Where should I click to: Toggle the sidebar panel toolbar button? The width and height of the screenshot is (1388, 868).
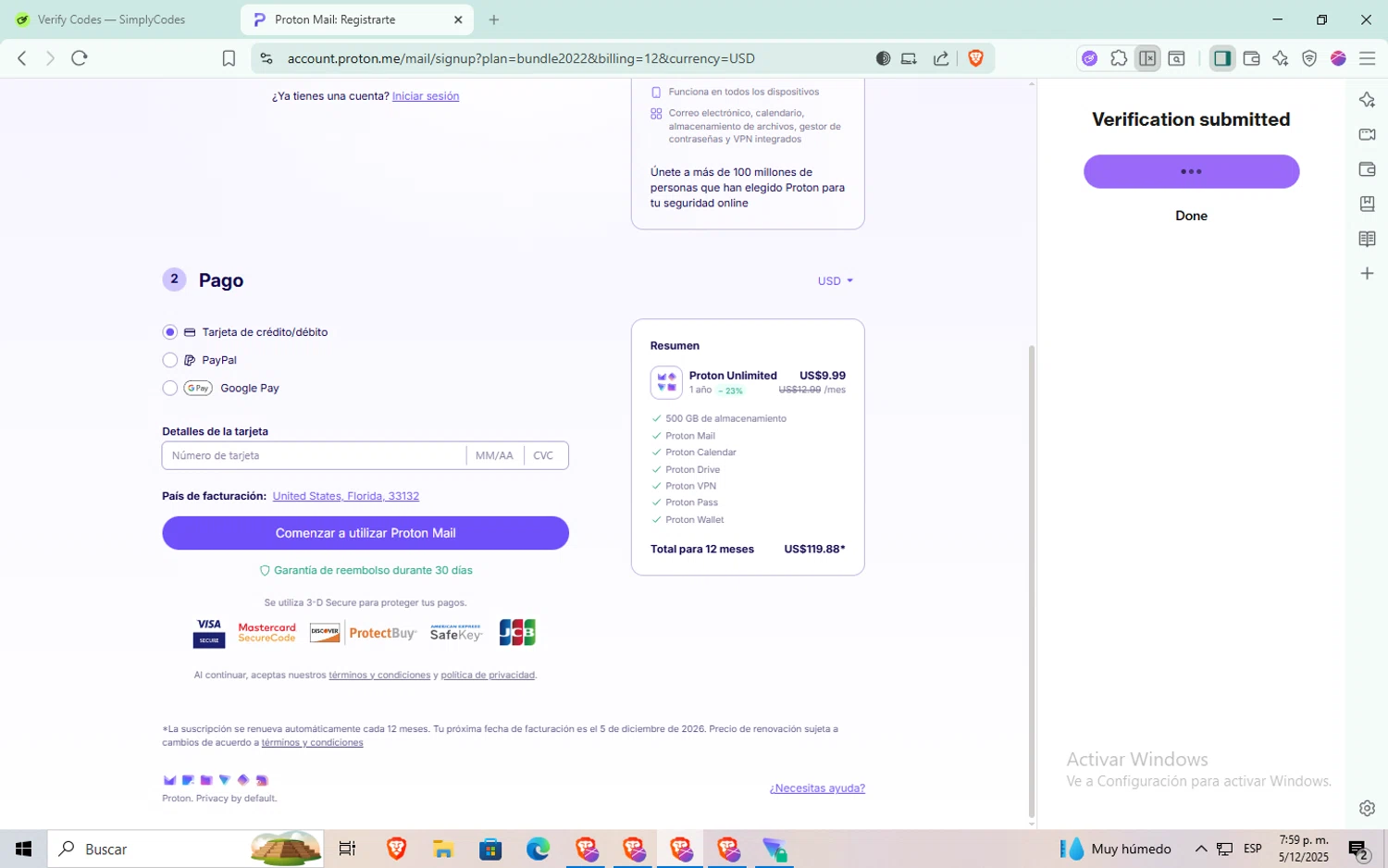pyautogui.click(x=1222, y=58)
